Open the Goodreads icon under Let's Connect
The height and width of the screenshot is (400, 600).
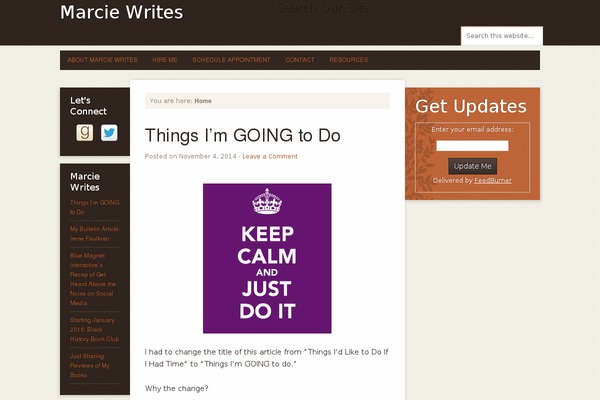pos(85,133)
